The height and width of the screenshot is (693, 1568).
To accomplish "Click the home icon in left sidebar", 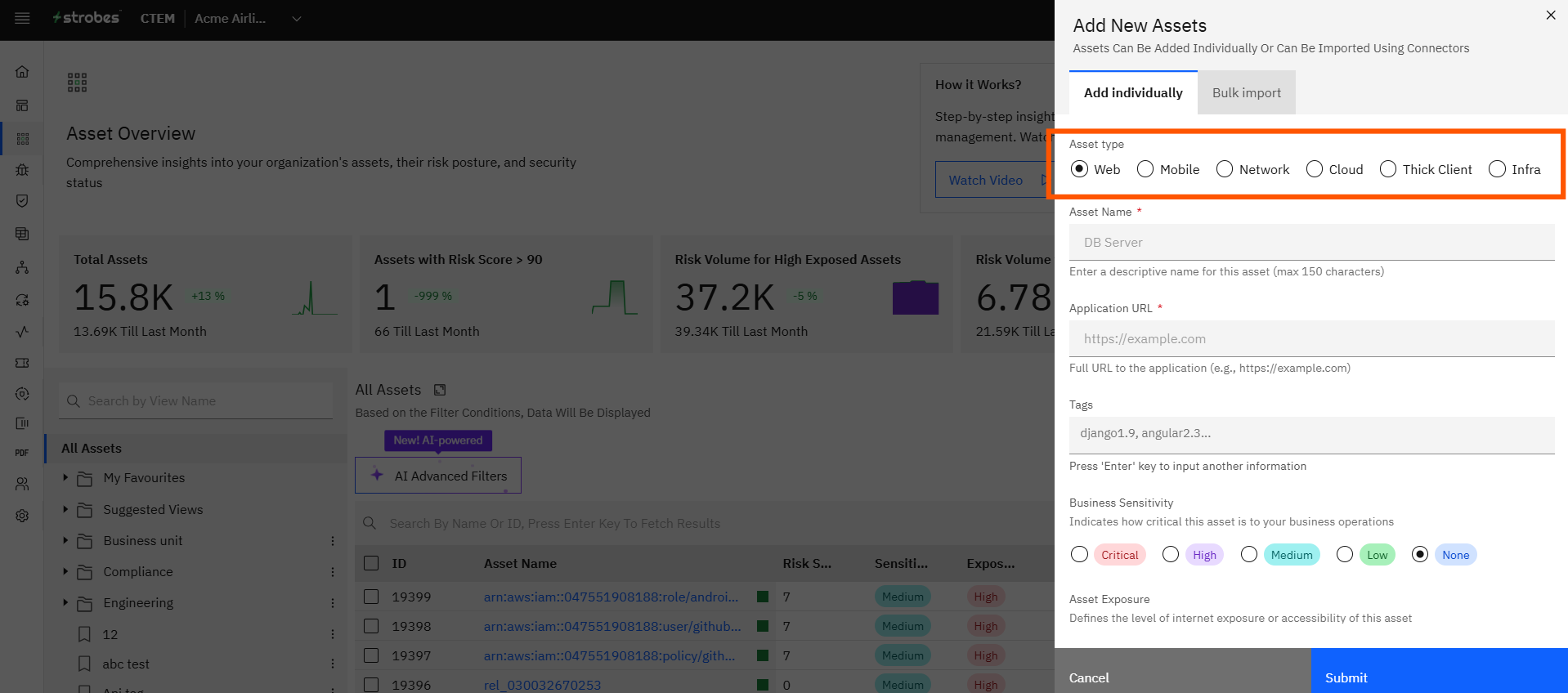I will [22, 72].
